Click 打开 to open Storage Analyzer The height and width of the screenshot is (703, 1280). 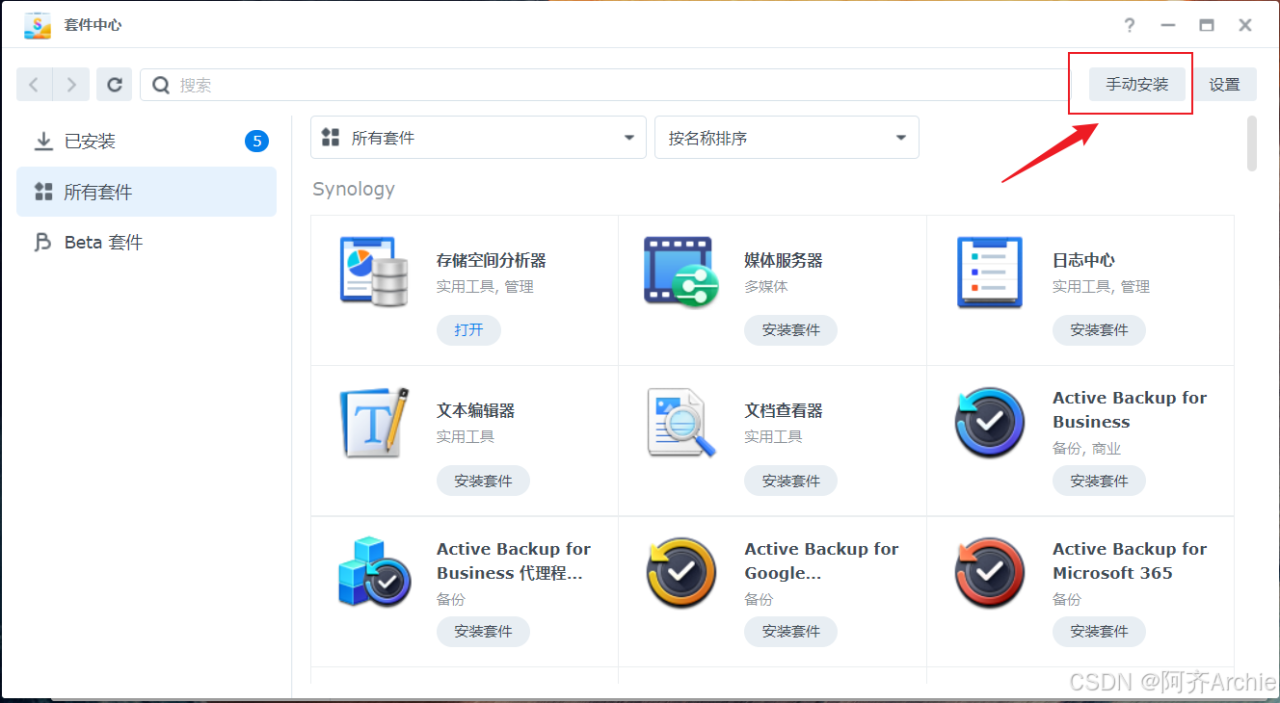[x=468, y=330]
